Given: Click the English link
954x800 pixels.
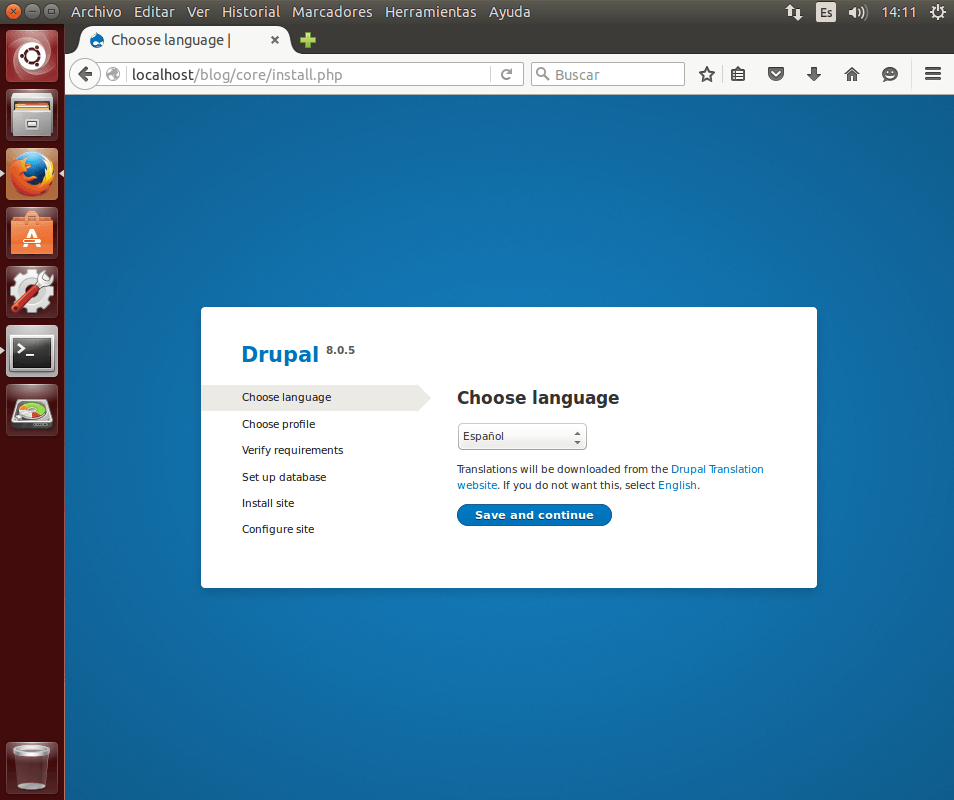Looking at the screenshot, I should (x=677, y=485).
